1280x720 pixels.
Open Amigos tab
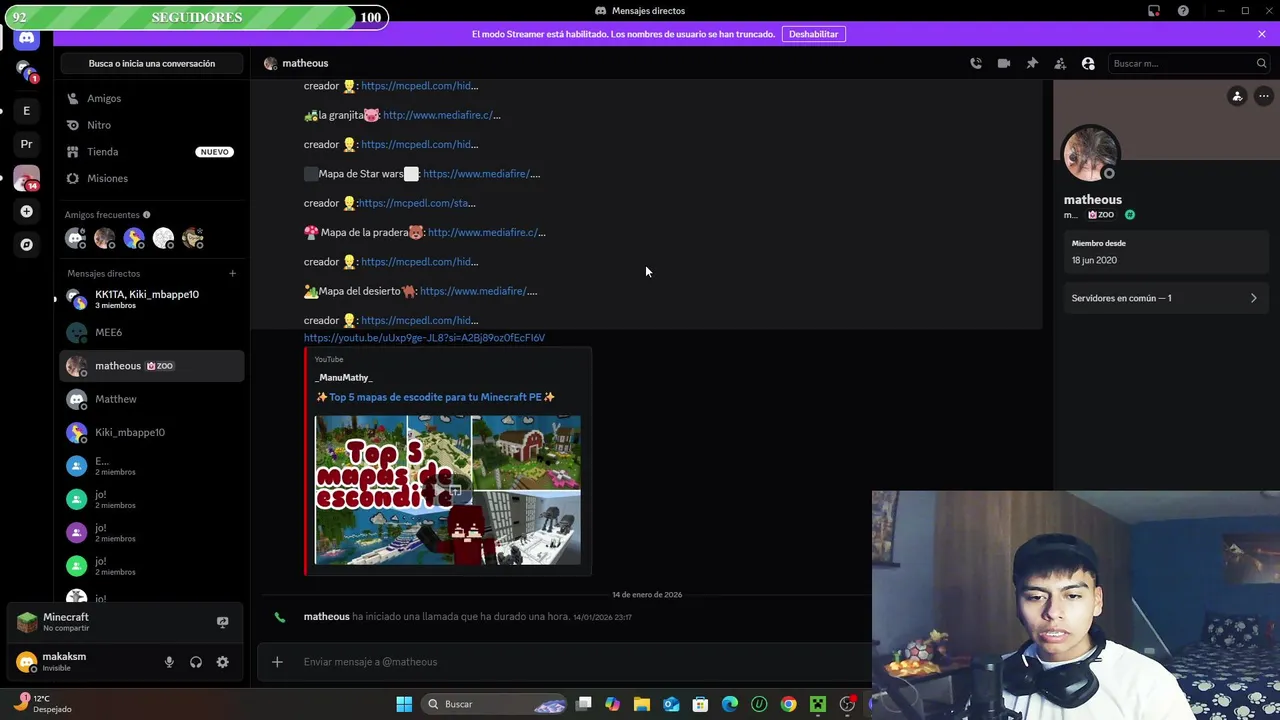(x=152, y=98)
